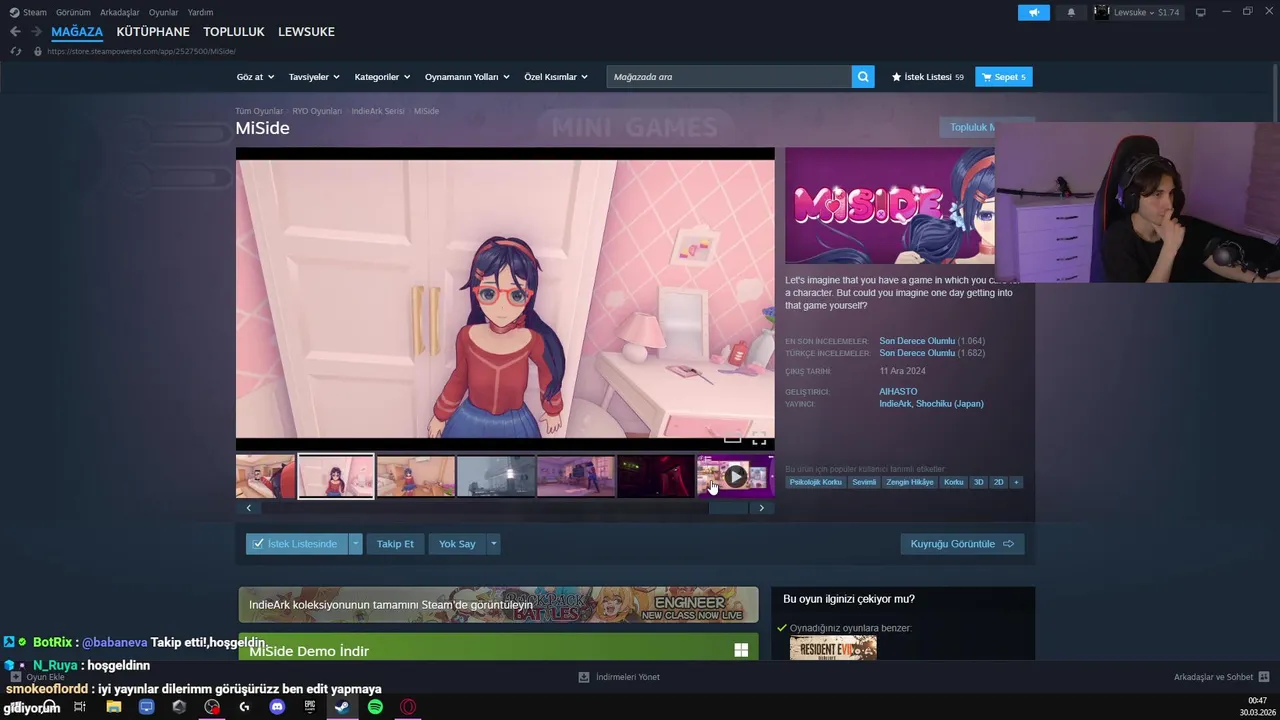Click the Windows icon on demo download bar
This screenshot has width=1280, height=720.
741,650
